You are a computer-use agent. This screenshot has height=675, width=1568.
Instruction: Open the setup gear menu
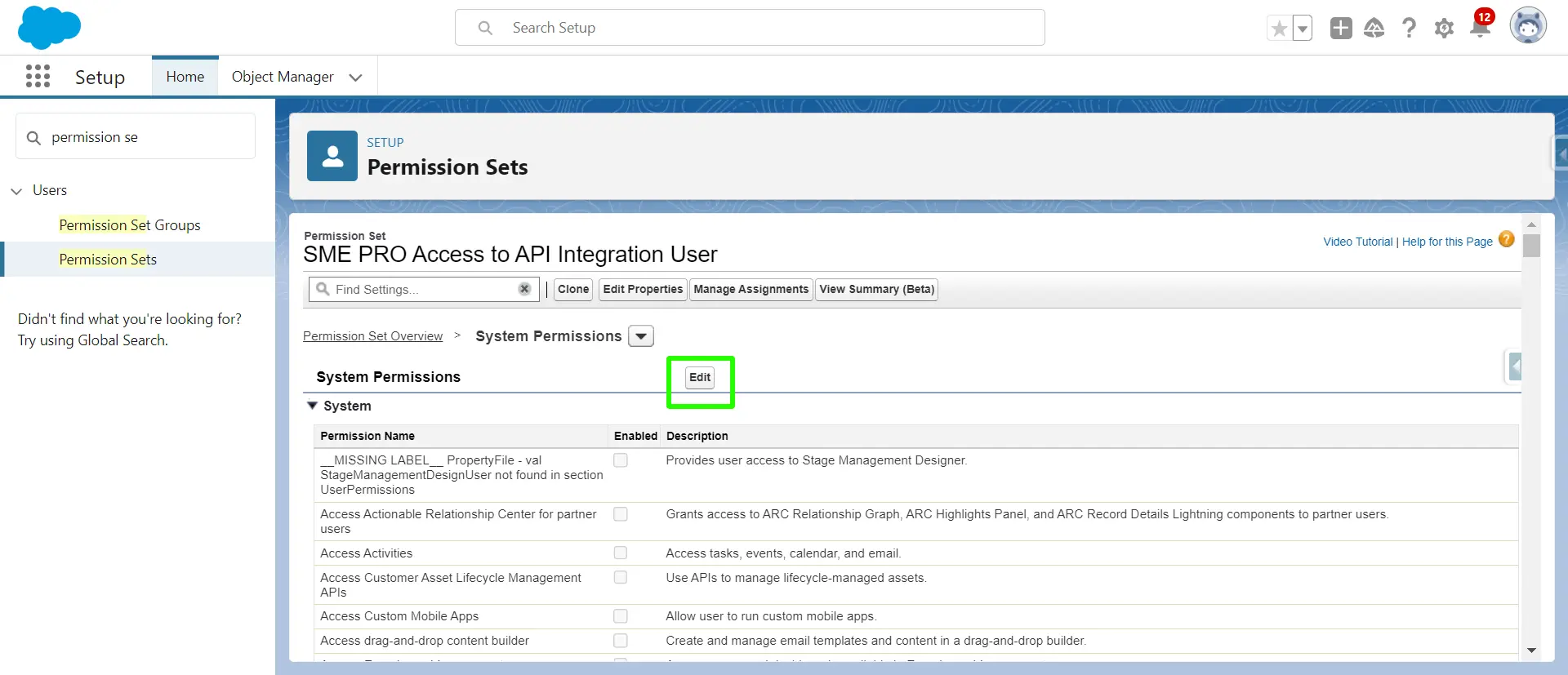pyautogui.click(x=1444, y=29)
